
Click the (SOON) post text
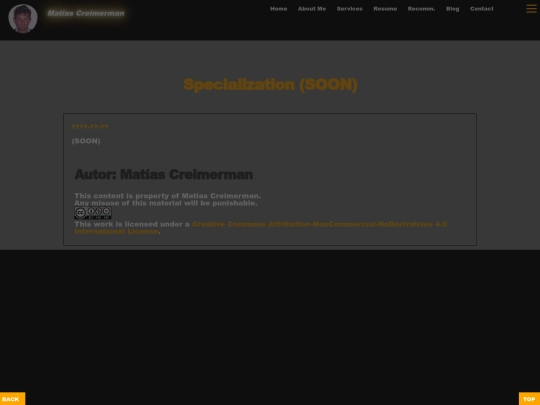click(86, 141)
